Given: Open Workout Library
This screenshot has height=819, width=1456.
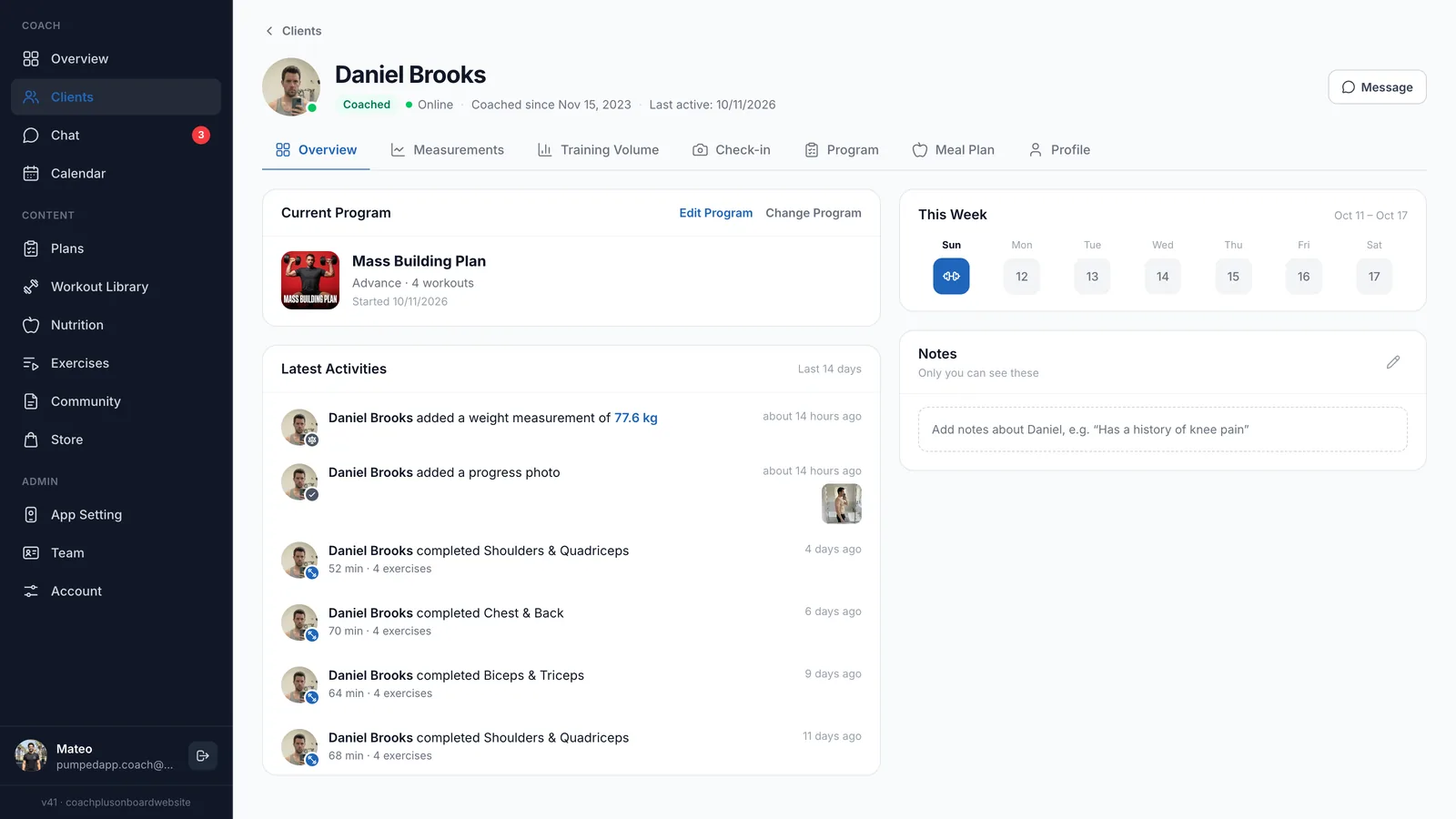Looking at the screenshot, I should tap(116, 287).
